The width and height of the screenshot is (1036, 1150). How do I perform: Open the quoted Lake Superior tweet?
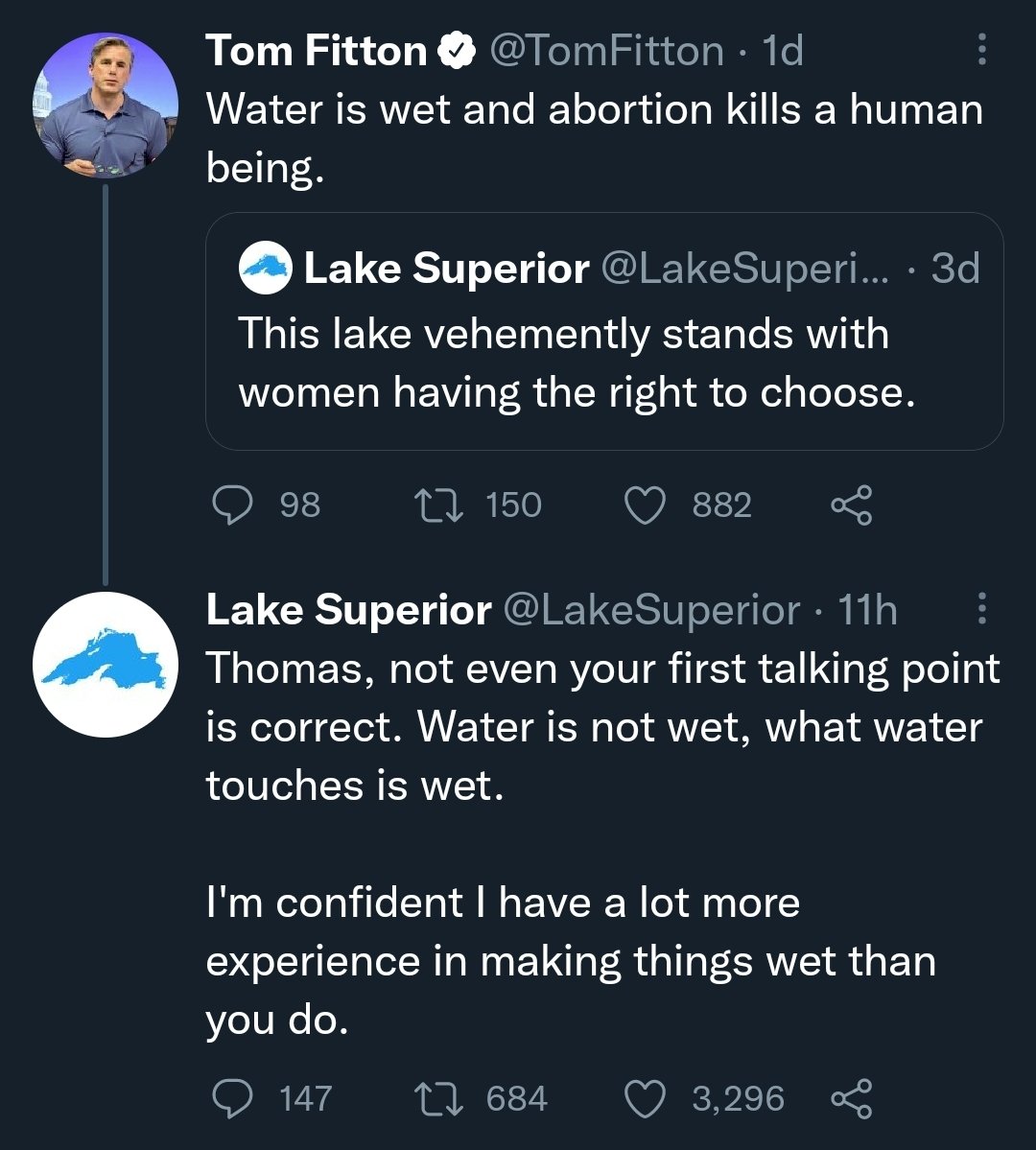[x=604, y=363]
